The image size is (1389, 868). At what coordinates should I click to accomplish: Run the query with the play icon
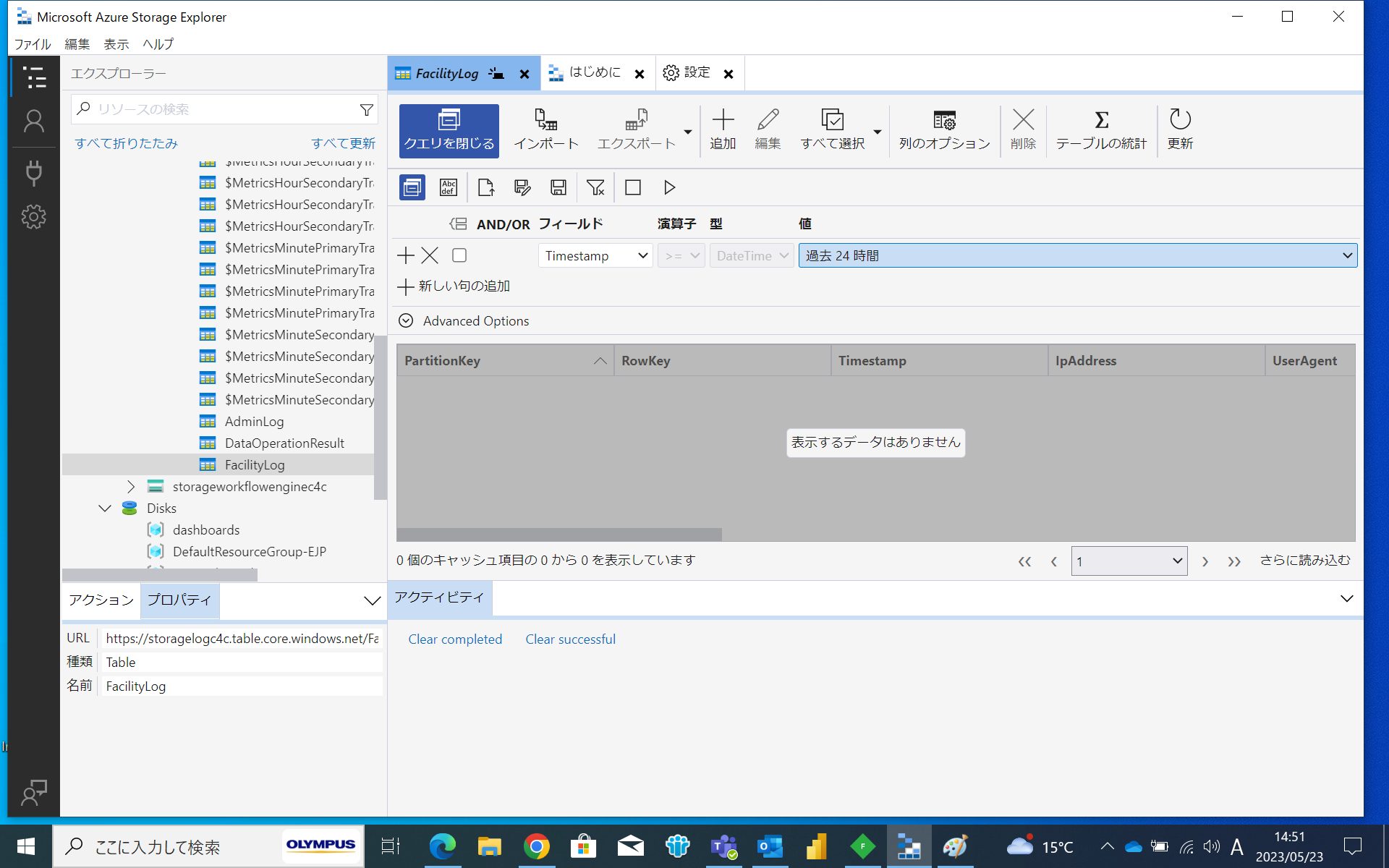tap(668, 187)
